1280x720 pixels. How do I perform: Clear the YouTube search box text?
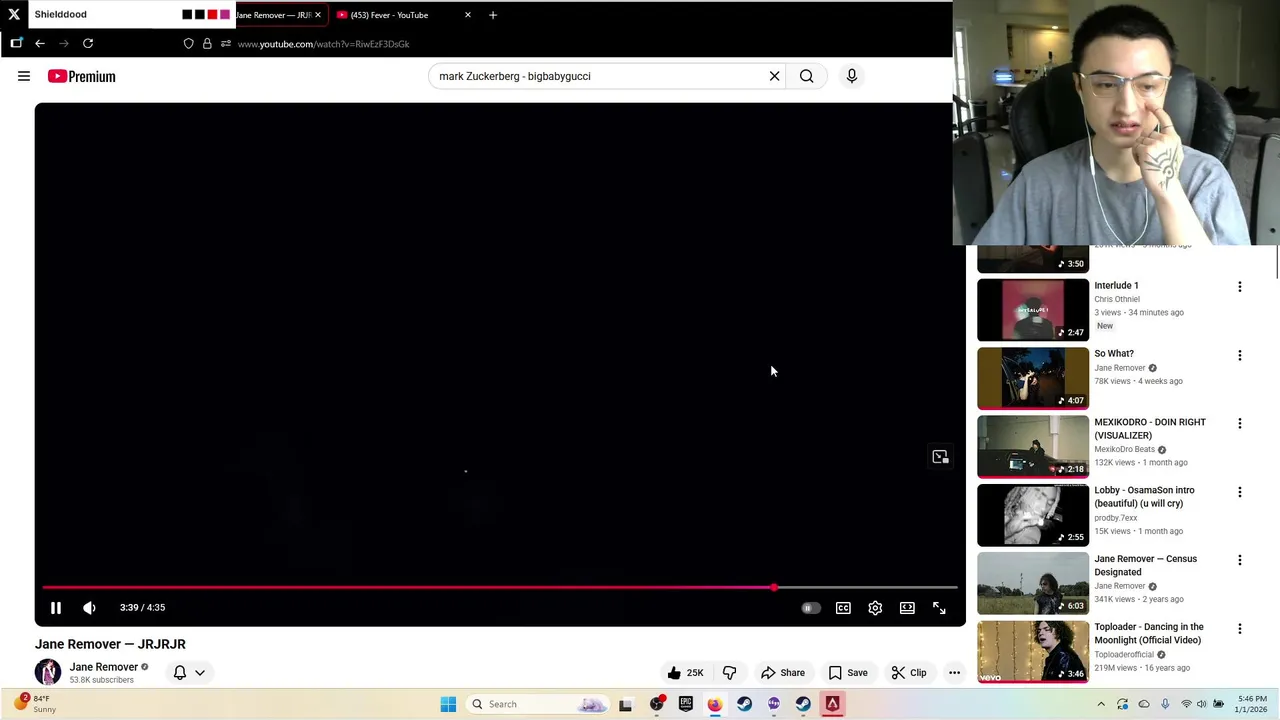(x=774, y=76)
